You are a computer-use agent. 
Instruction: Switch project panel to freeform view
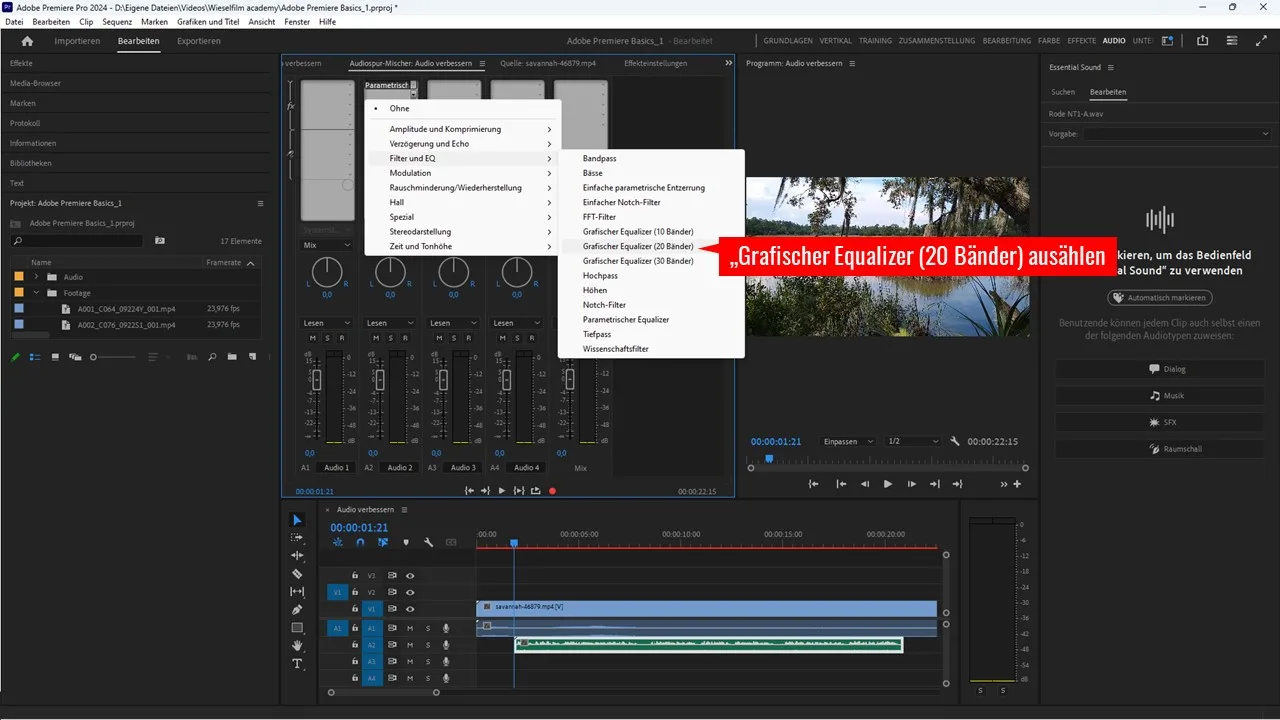75,357
